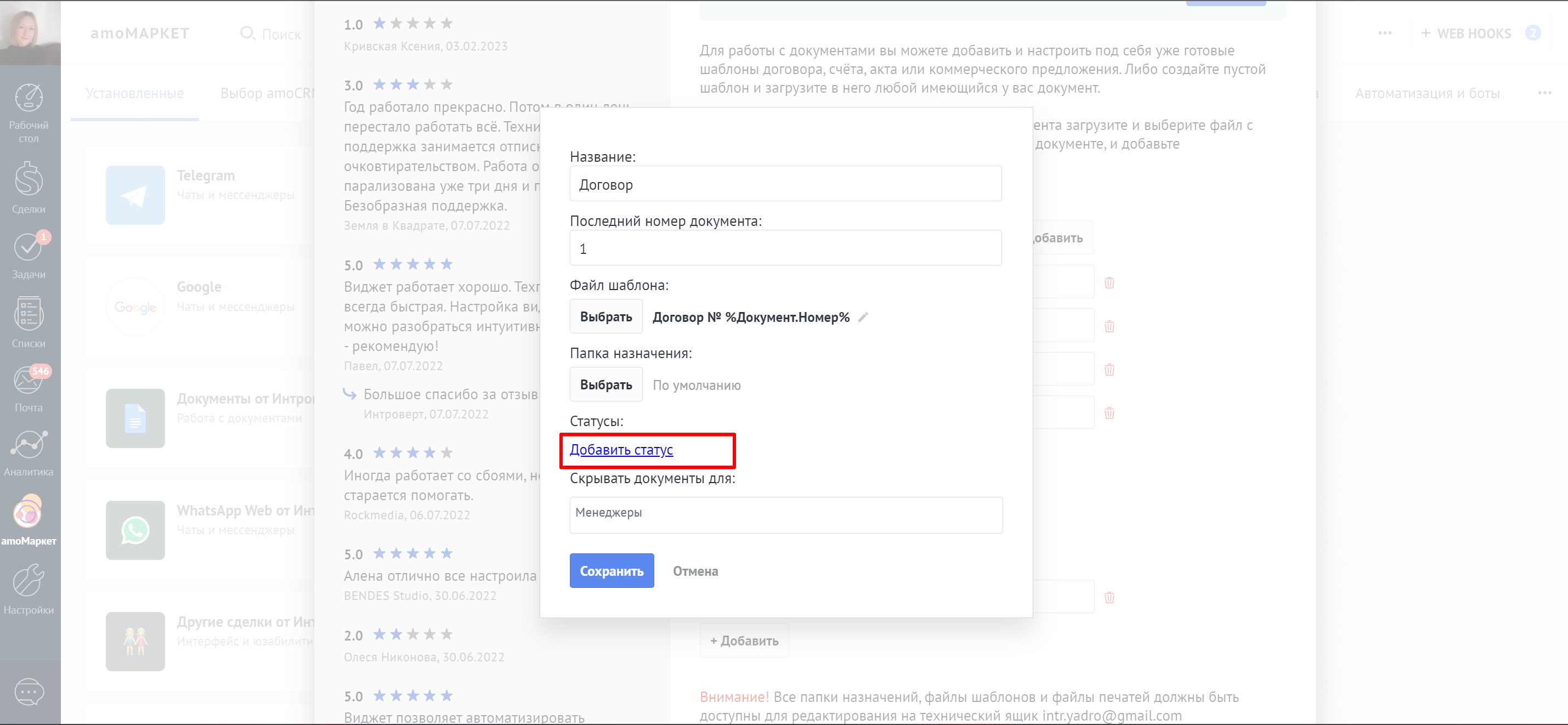Open the WhatsApp Web widget icon
The height and width of the screenshot is (725, 1568).
click(135, 530)
